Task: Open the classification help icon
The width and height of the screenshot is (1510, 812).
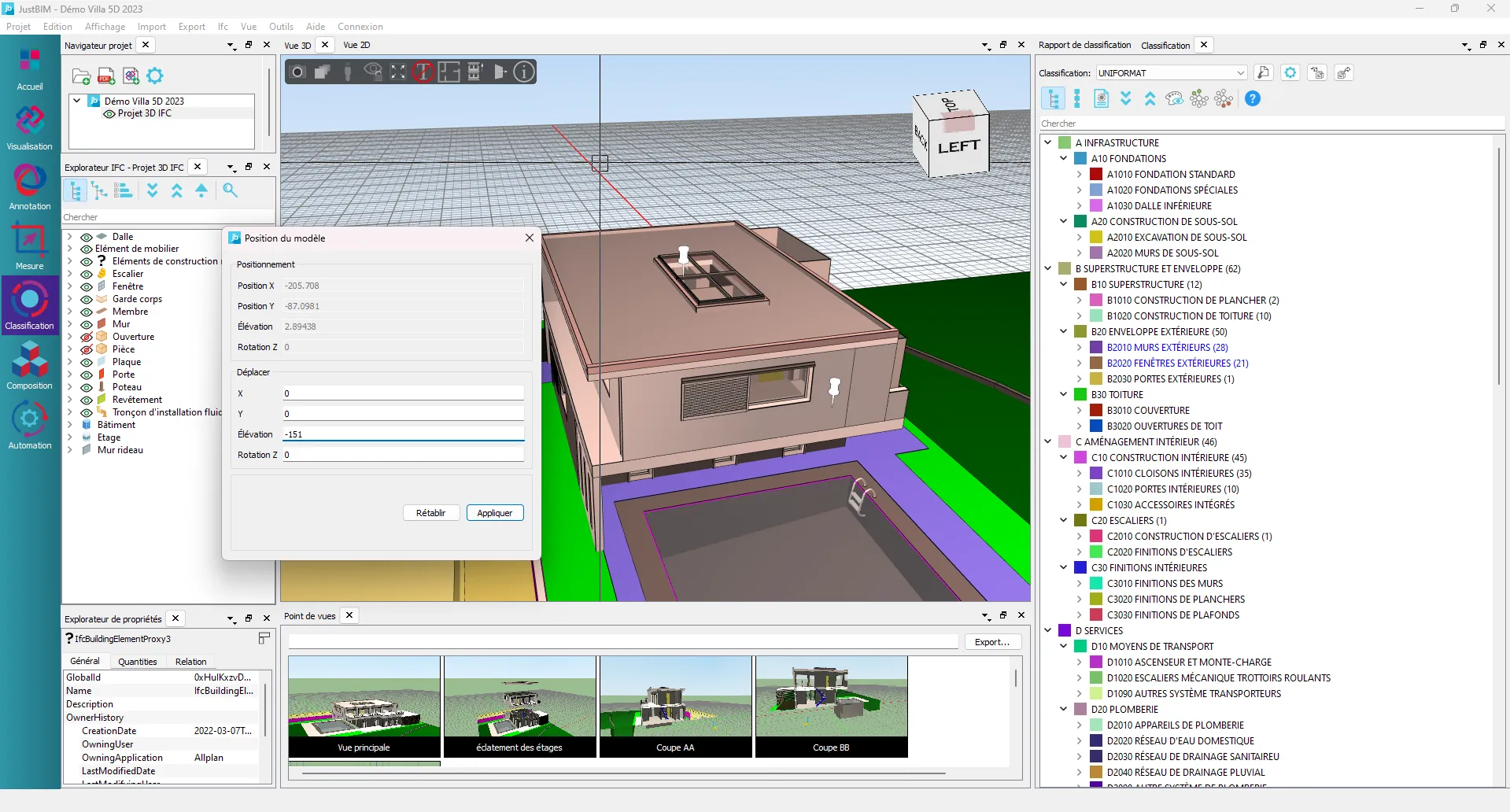Action: 1253,99
